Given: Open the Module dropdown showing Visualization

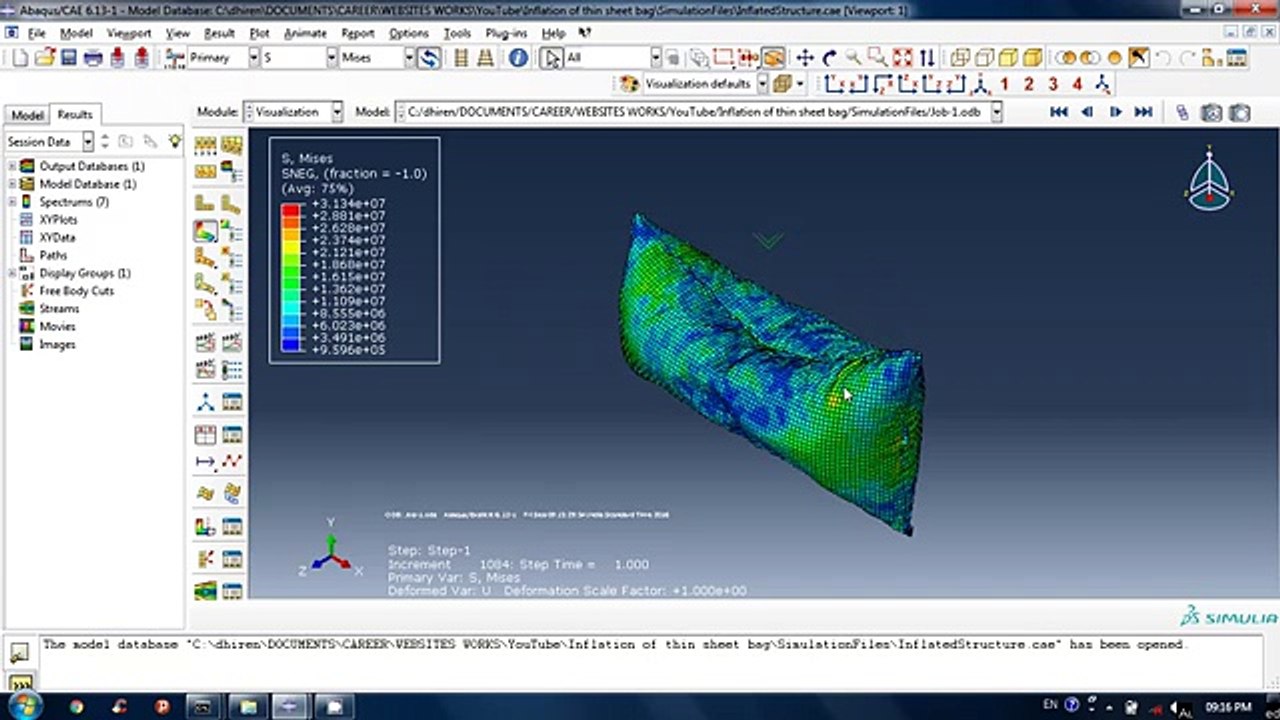Looking at the screenshot, I should pos(294,112).
